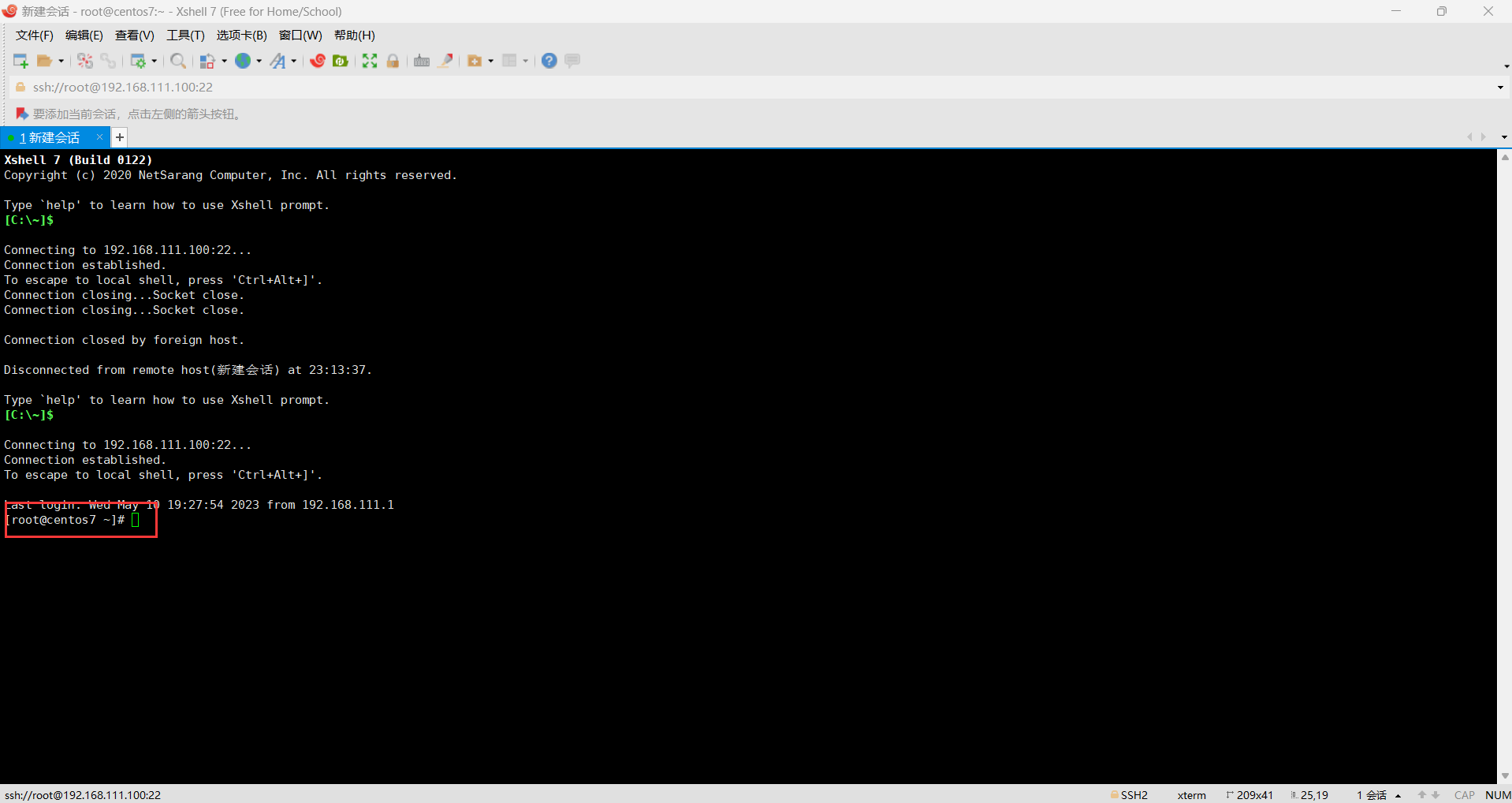
Task: Click the session add bookmark arrow icon
Action: point(22,114)
